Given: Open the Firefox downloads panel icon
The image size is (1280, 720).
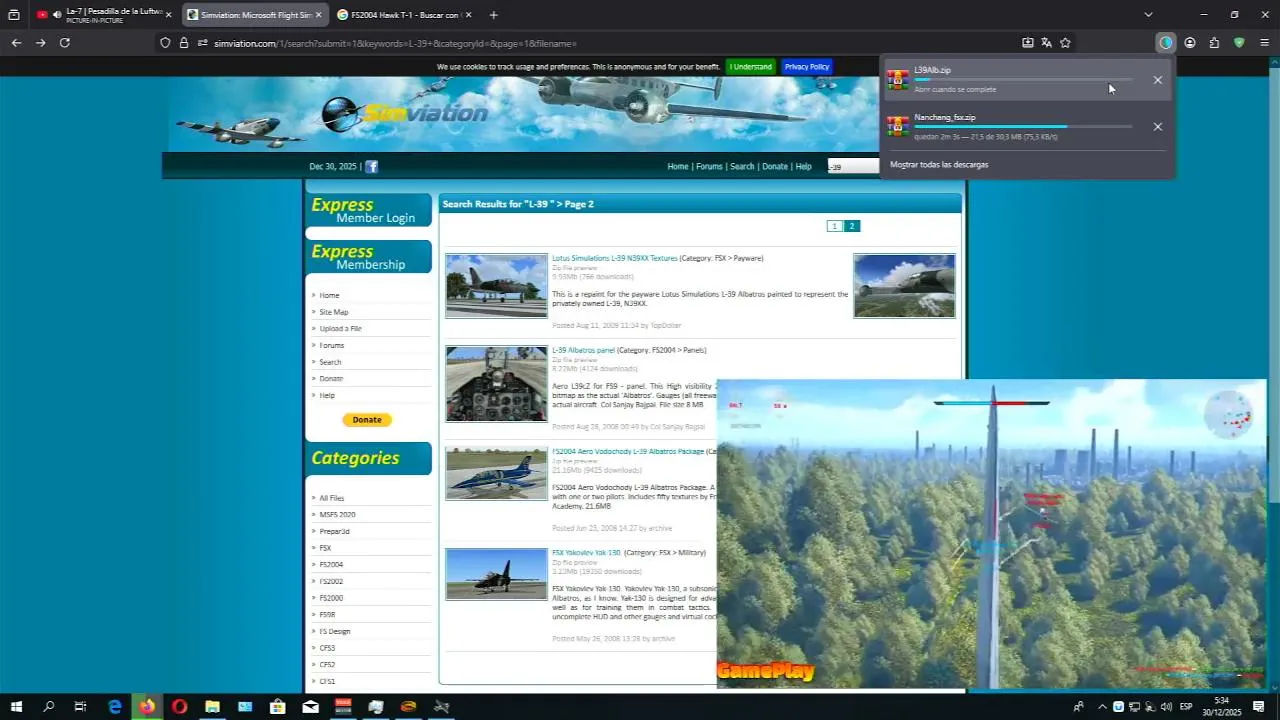Looking at the screenshot, I should click(x=1165, y=43).
